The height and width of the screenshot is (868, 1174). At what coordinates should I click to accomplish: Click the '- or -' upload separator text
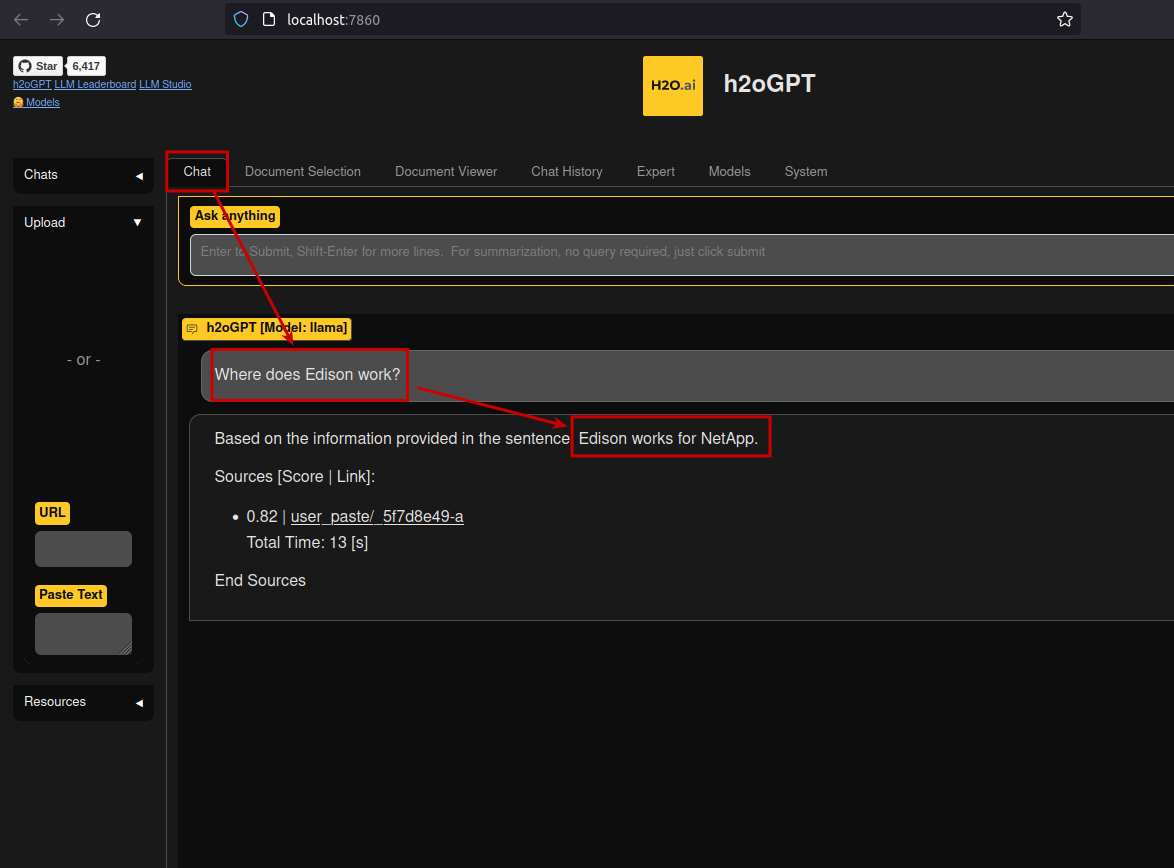(83, 359)
